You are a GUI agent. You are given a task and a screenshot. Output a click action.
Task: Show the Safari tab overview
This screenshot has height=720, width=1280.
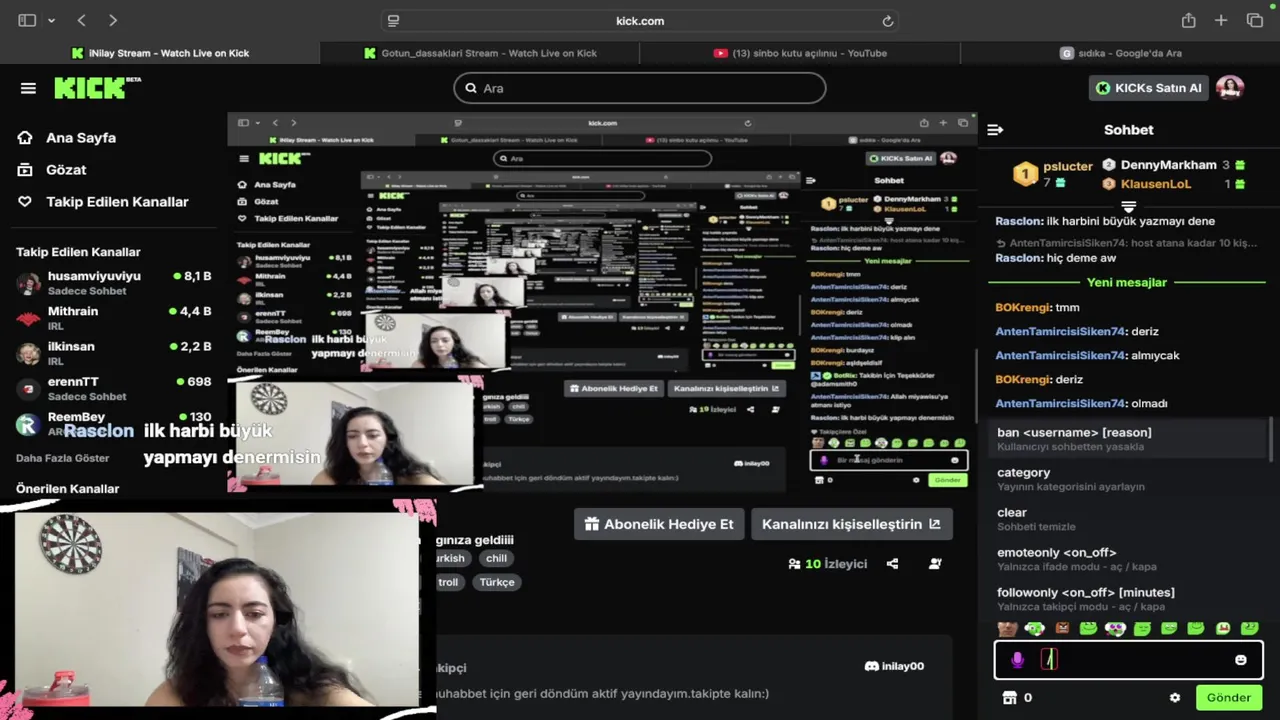pyautogui.click(x=1255, y=20)
